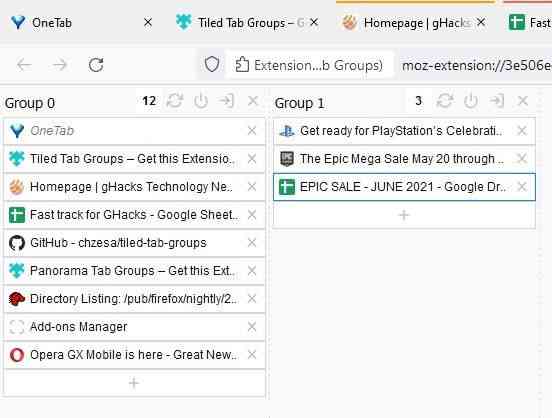Close the OneTab browser tab
The width and height of the screenshot is (552, 418).
148,23
